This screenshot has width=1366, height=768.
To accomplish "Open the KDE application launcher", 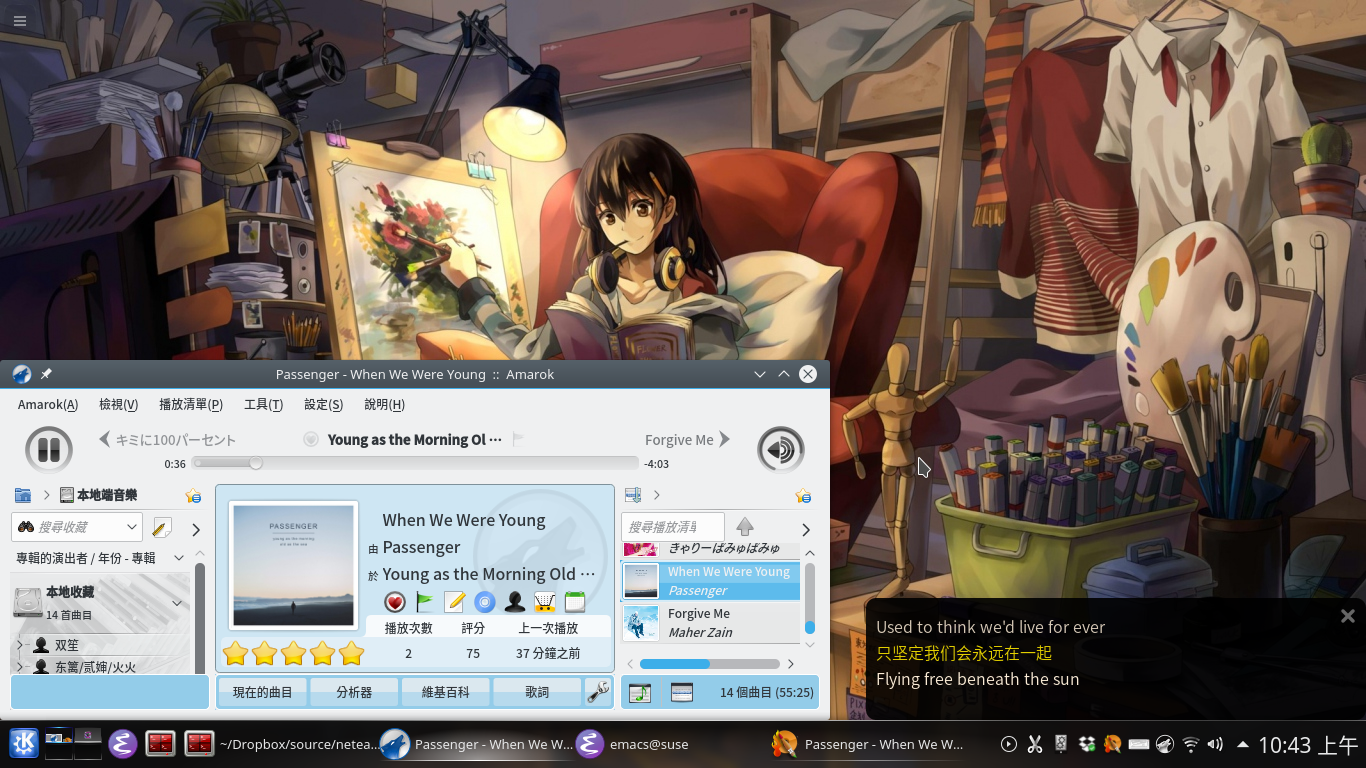I will pyautogui.click(x=23, y=743).
